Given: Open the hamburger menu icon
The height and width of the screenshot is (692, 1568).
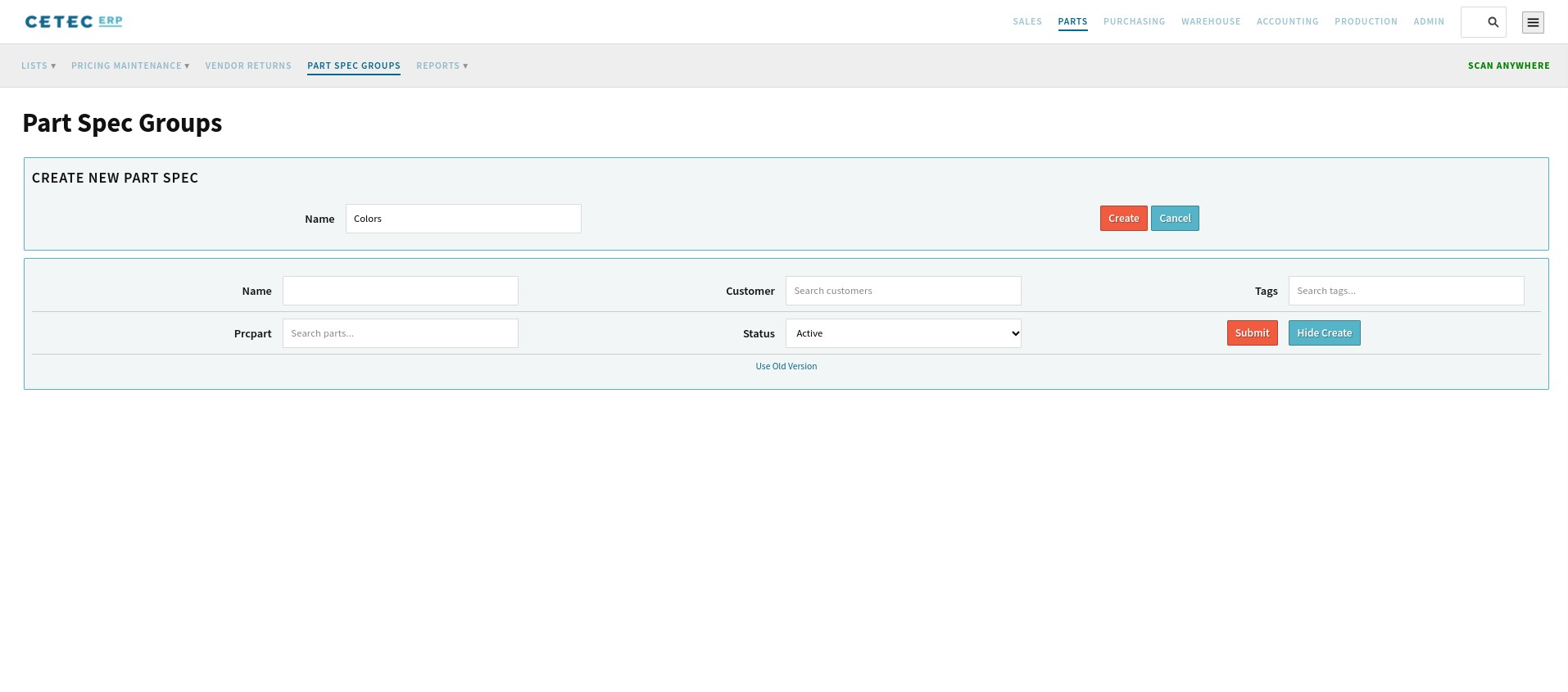Looking at the screenshot, I should [1533, 22].
